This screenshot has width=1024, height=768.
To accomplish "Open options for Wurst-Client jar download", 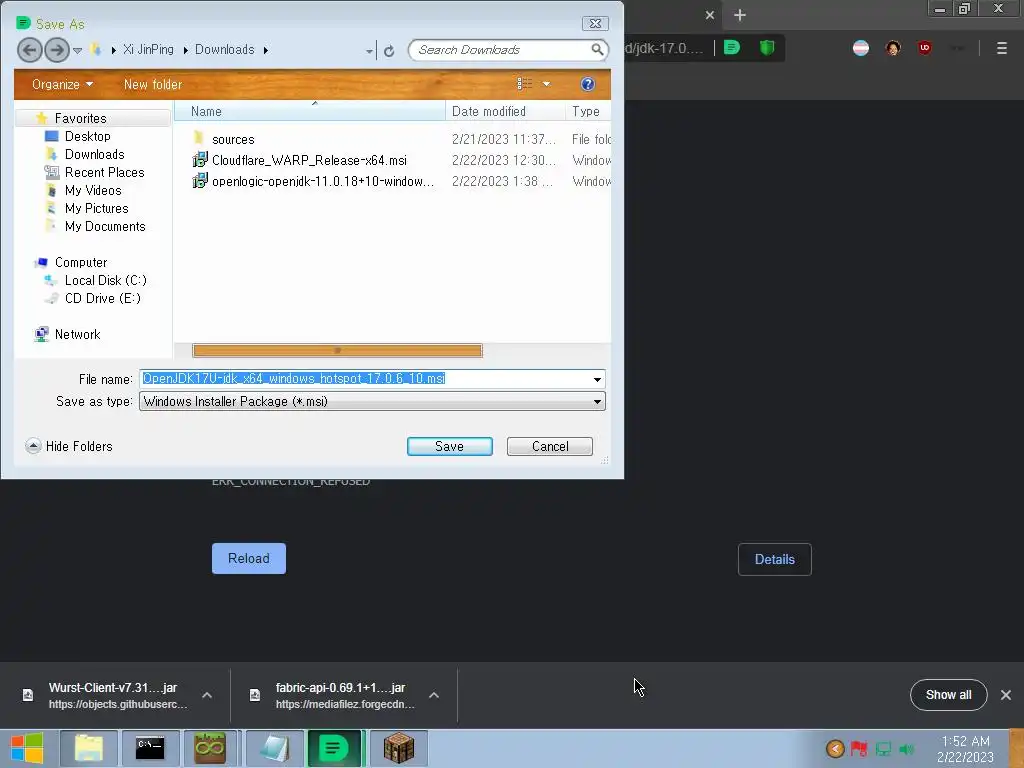I will 207,695.
